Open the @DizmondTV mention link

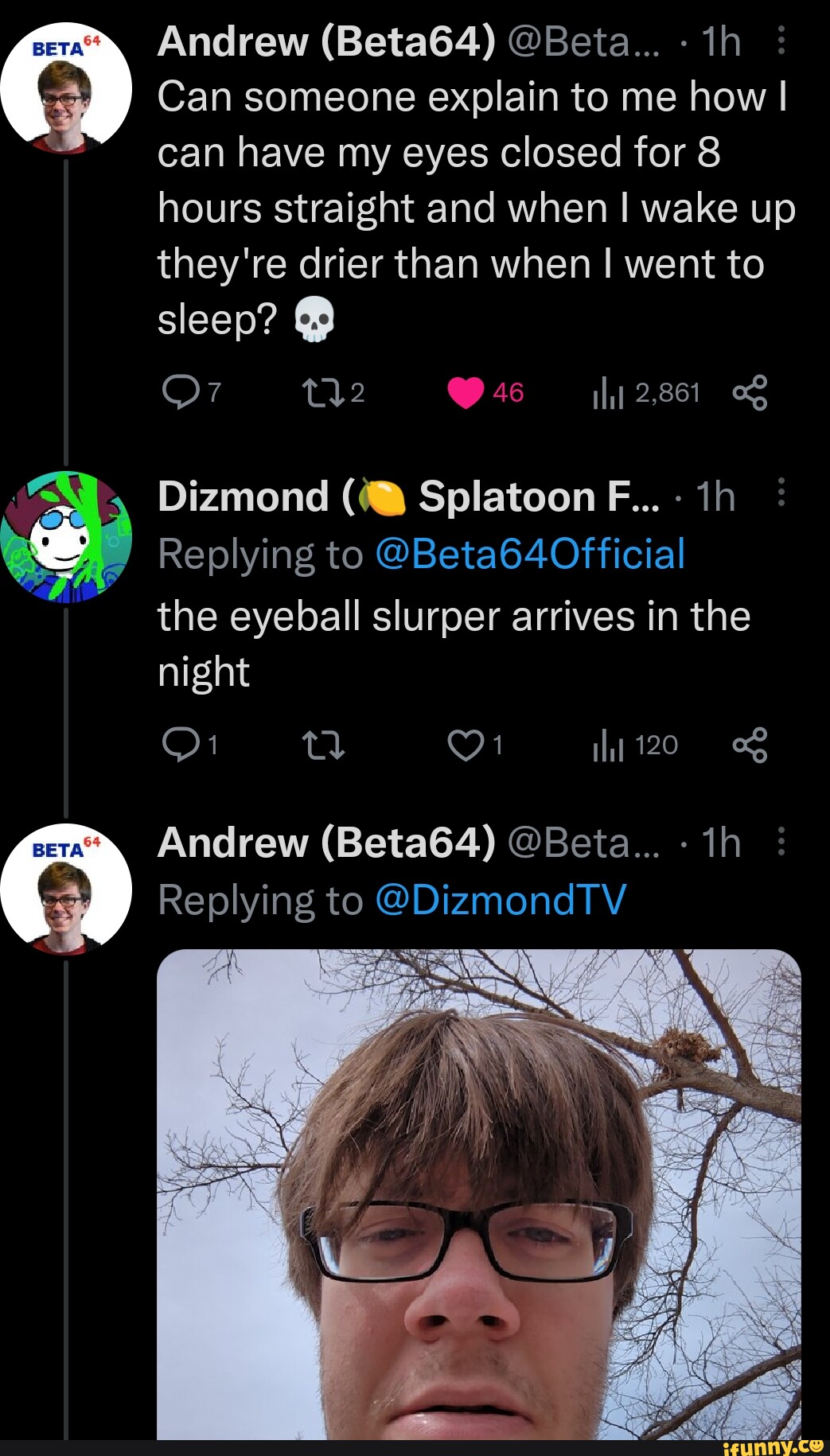coord(500,900)
